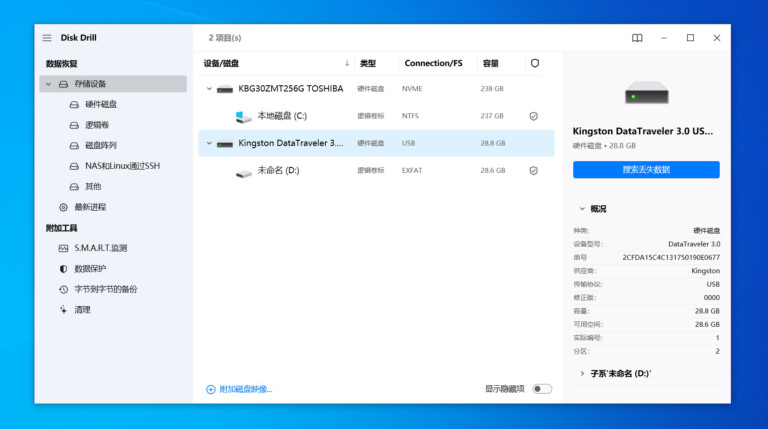Sort by the 容量 column header
Viewport: 768px width, 429px height.
[x=491, y=63]
